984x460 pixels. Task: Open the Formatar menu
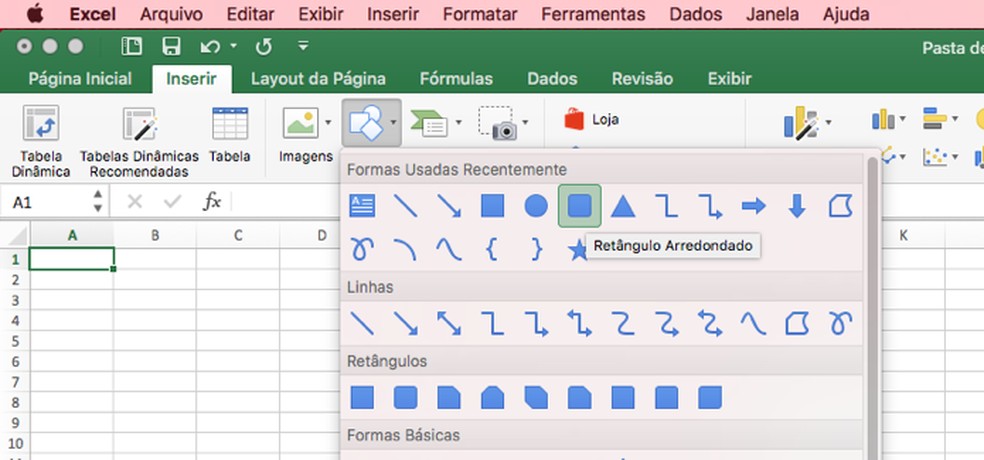[x=480, y=14]
